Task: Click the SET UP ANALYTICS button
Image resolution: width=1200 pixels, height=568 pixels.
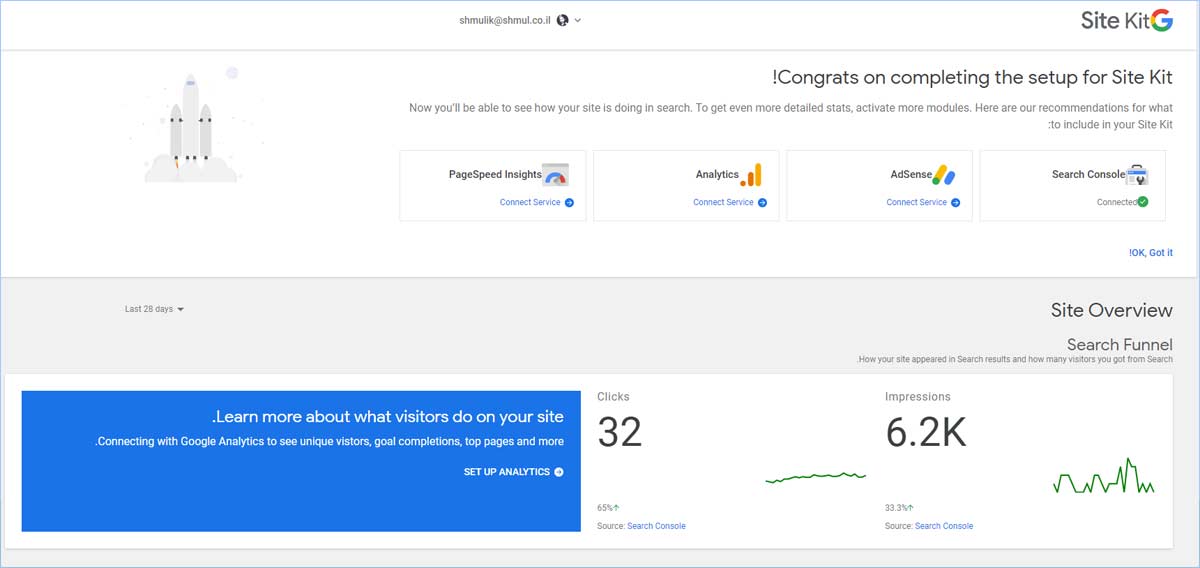Action: (514, 472)
